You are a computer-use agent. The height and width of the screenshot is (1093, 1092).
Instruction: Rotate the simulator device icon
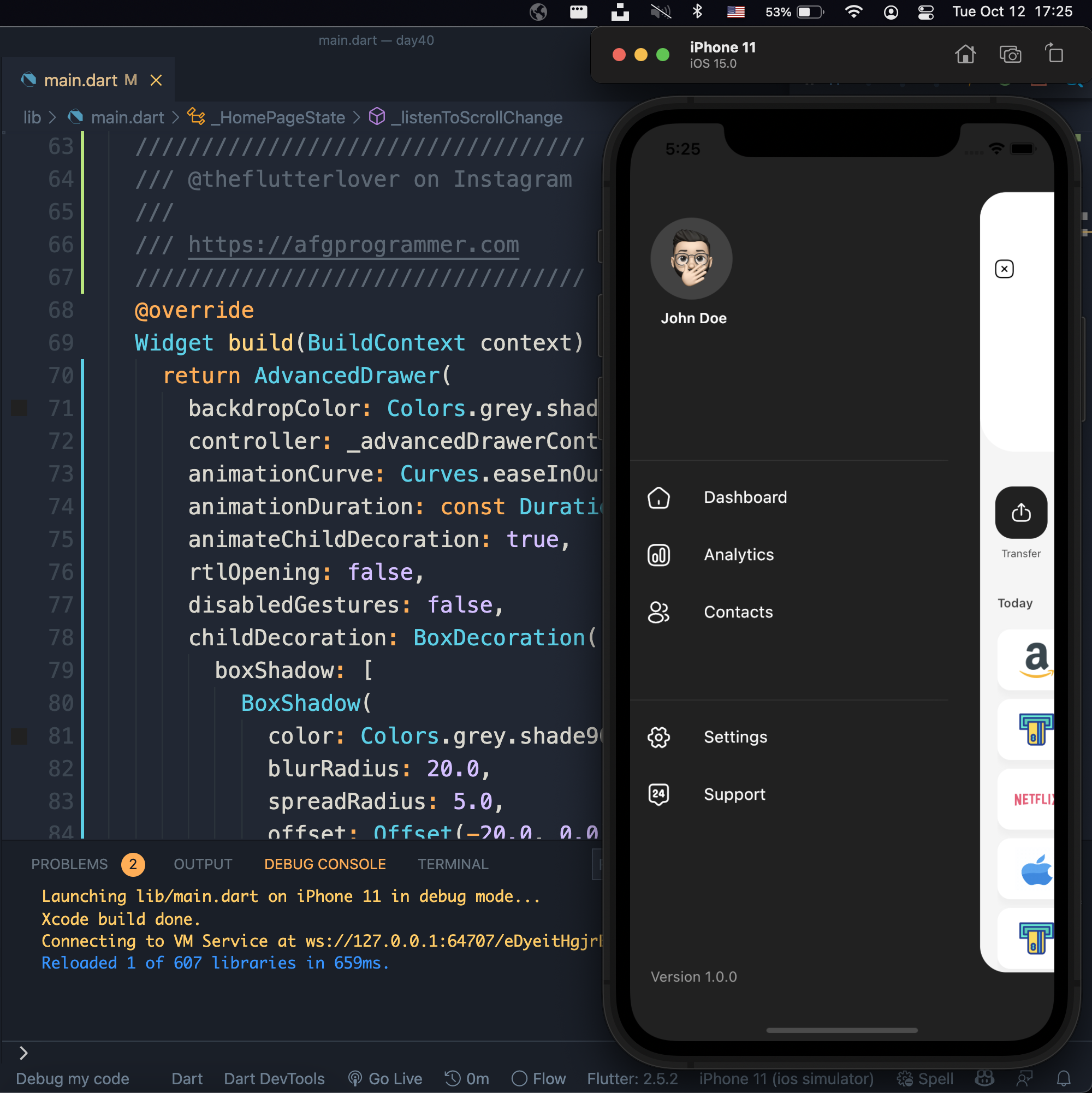[1054, 54]
